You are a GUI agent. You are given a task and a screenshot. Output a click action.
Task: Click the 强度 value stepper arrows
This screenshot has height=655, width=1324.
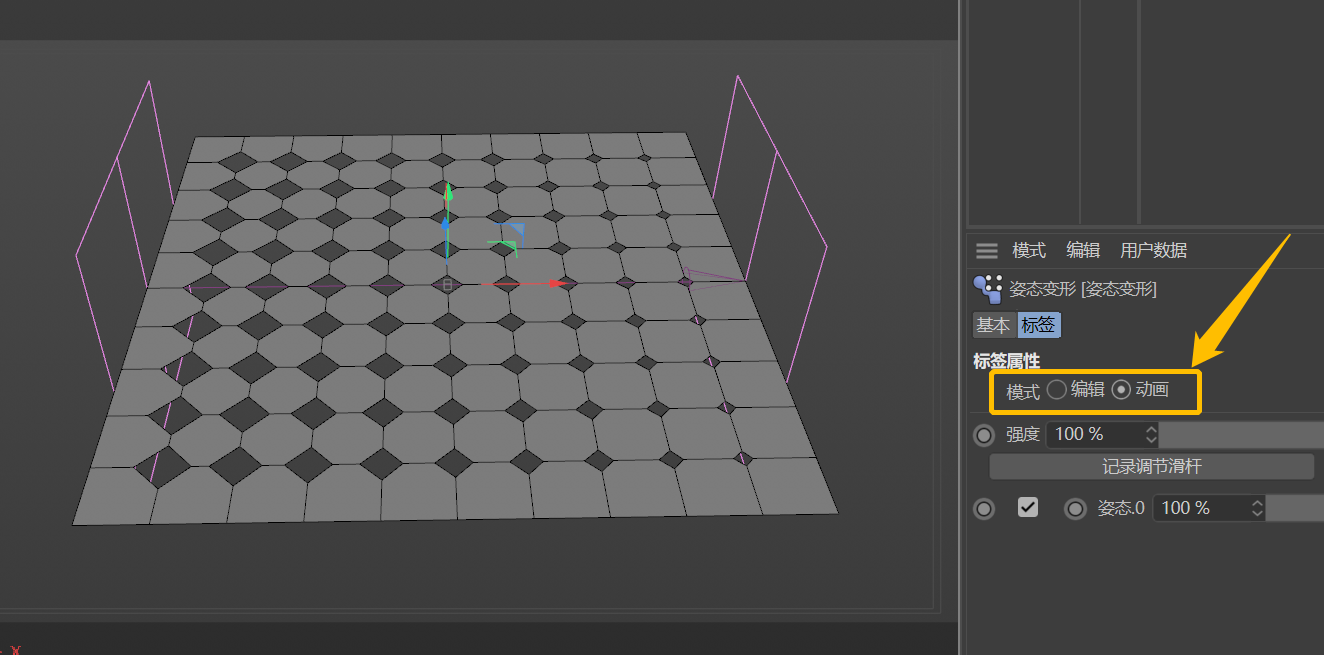pyautogui.click(x=1151, y=435)
